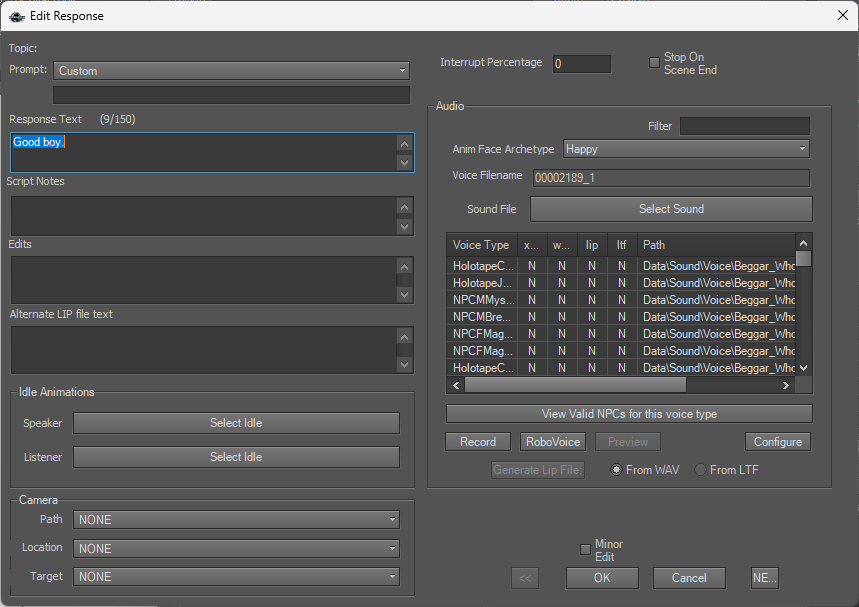Click the RoboVoice button
This screenshot has width=859, height=607.
[553, 442]
